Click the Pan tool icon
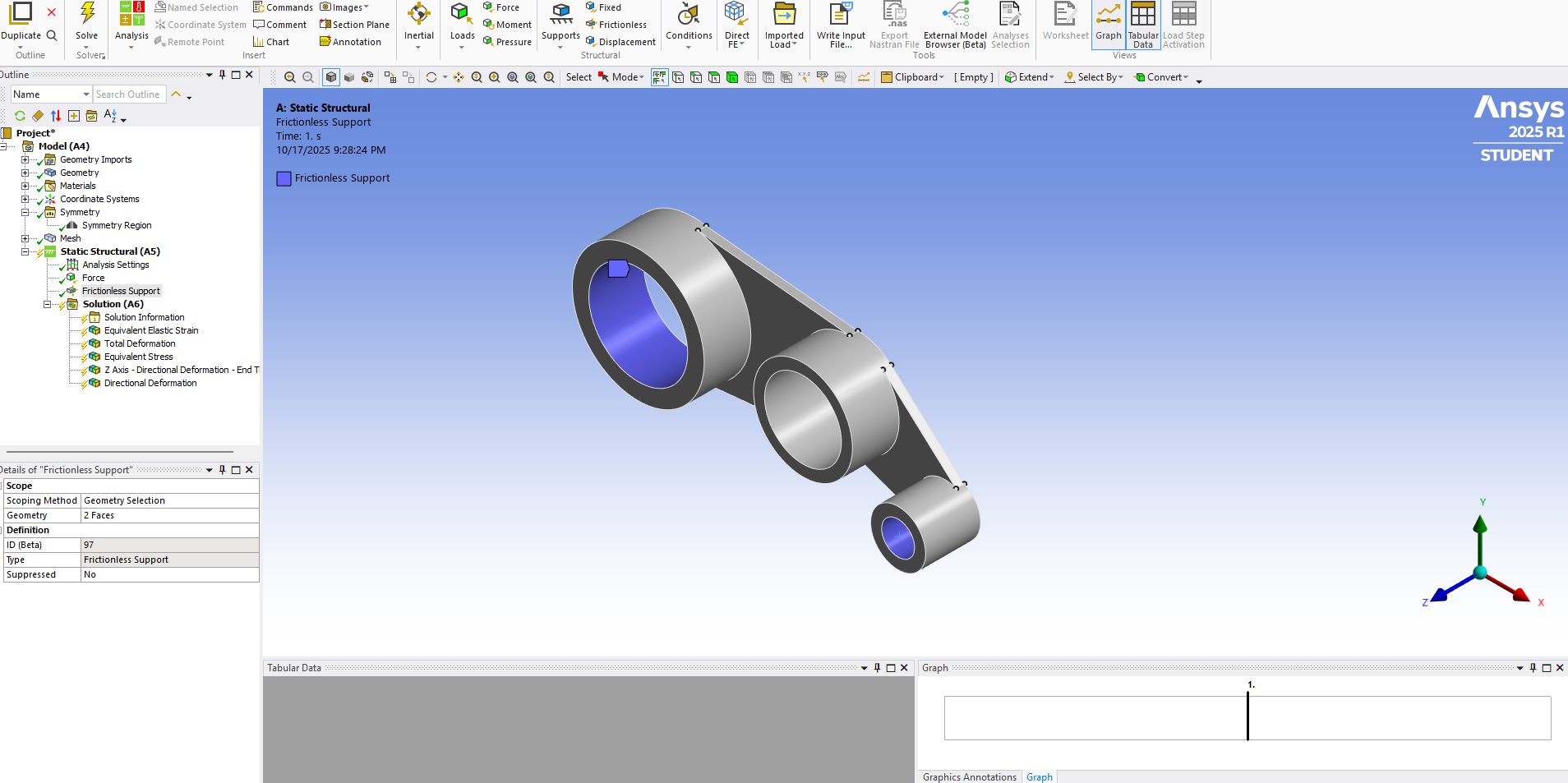 (x=459, y=77)
